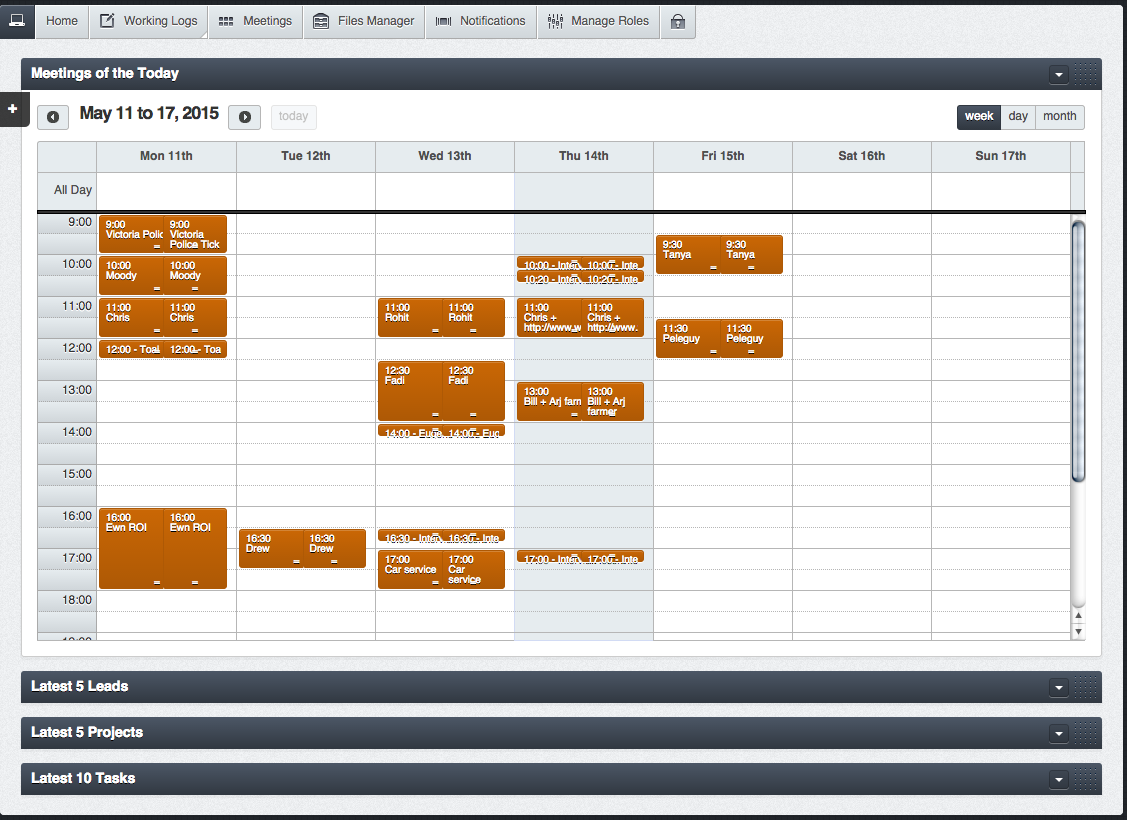This screenshot has height=820, width=1127.
Task: Switch calendar to day view
Action: click(1018, 117)
